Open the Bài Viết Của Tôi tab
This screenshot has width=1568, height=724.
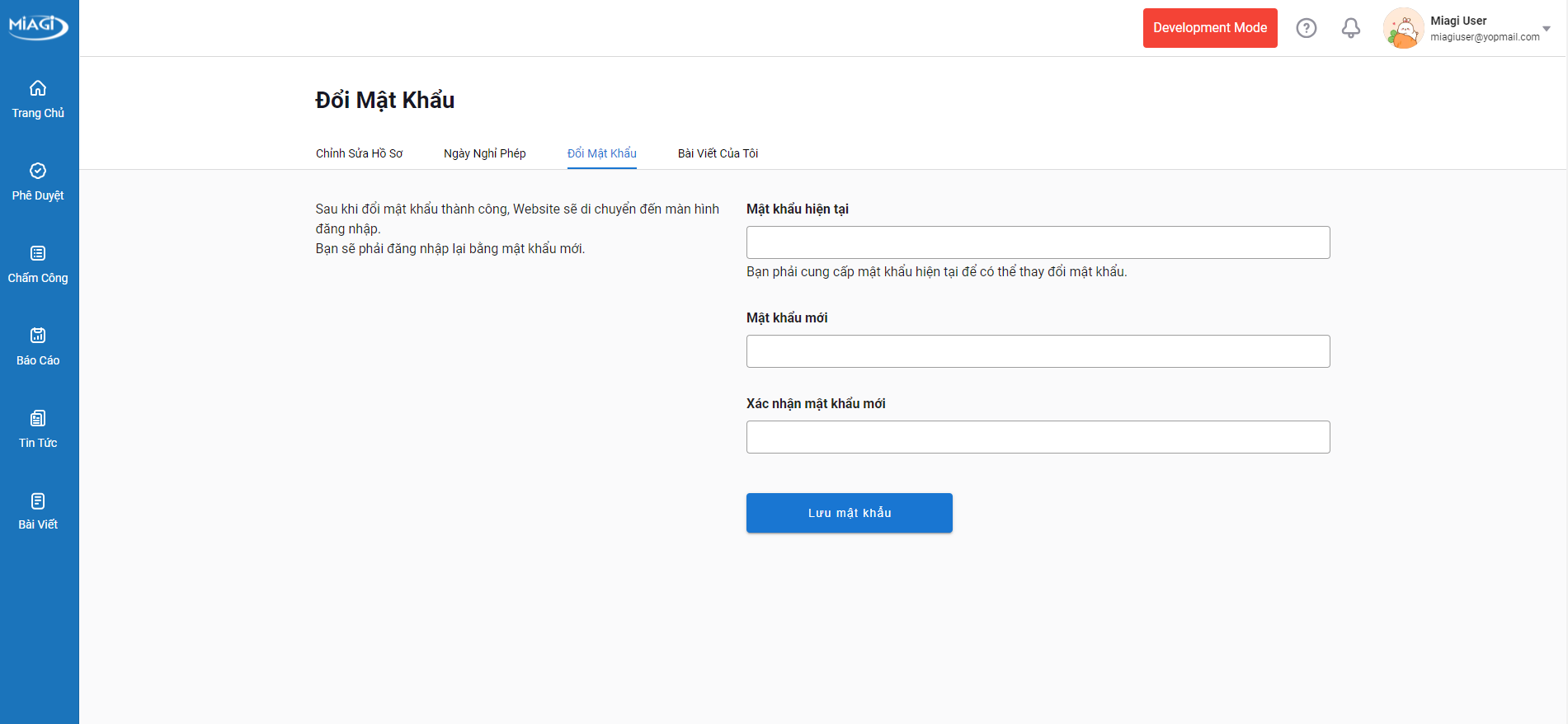[718, 153]
